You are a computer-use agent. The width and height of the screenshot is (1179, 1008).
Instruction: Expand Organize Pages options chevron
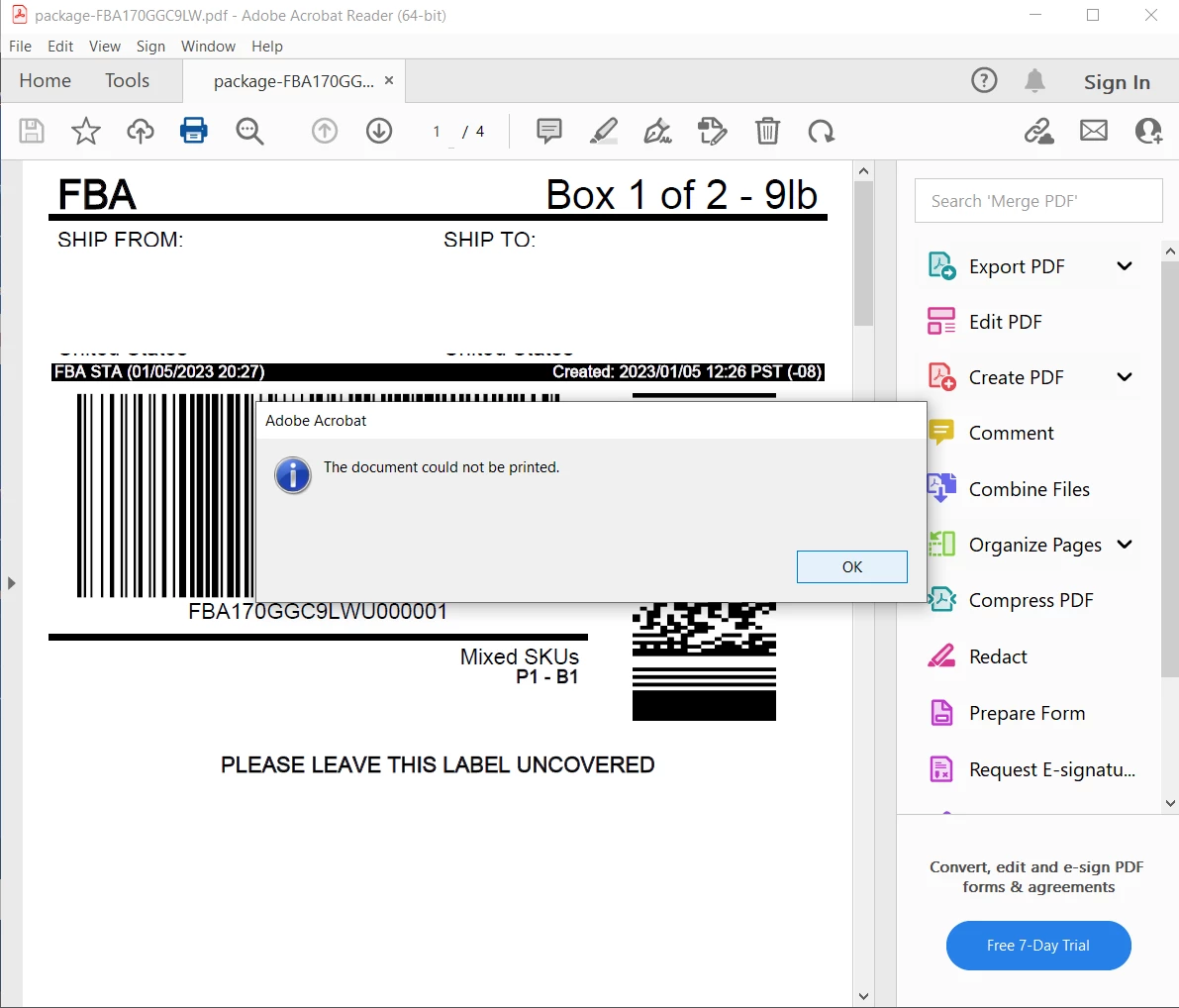[1125, 545]
